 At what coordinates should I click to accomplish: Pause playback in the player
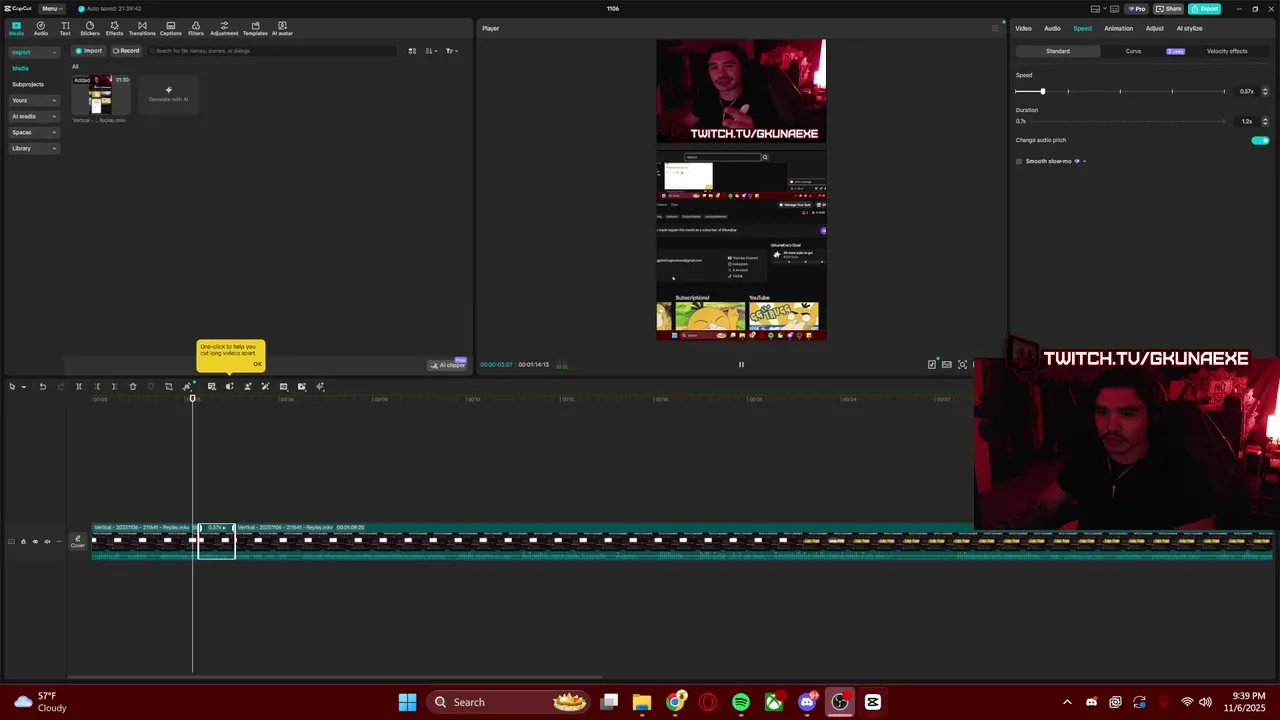741,364
